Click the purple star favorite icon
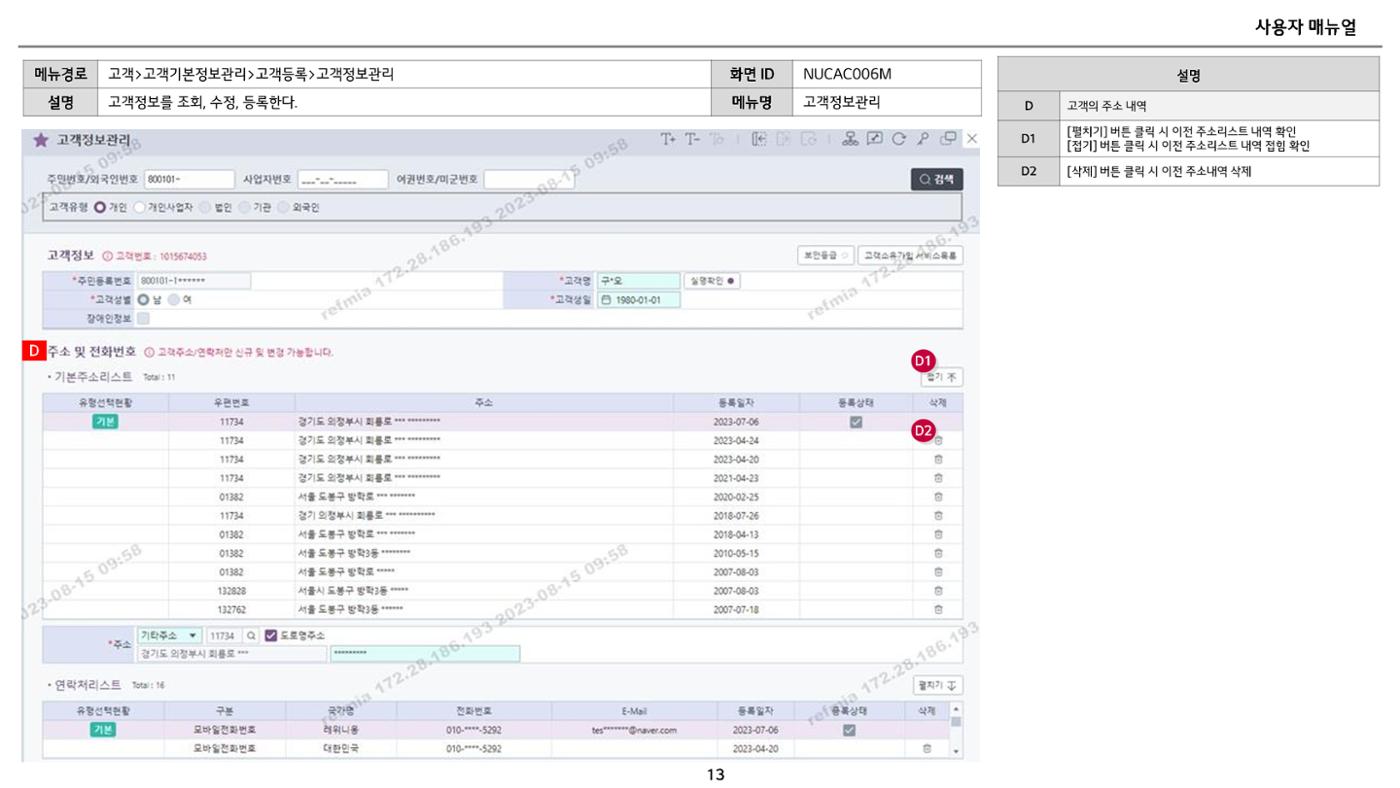 click(40, 141)
